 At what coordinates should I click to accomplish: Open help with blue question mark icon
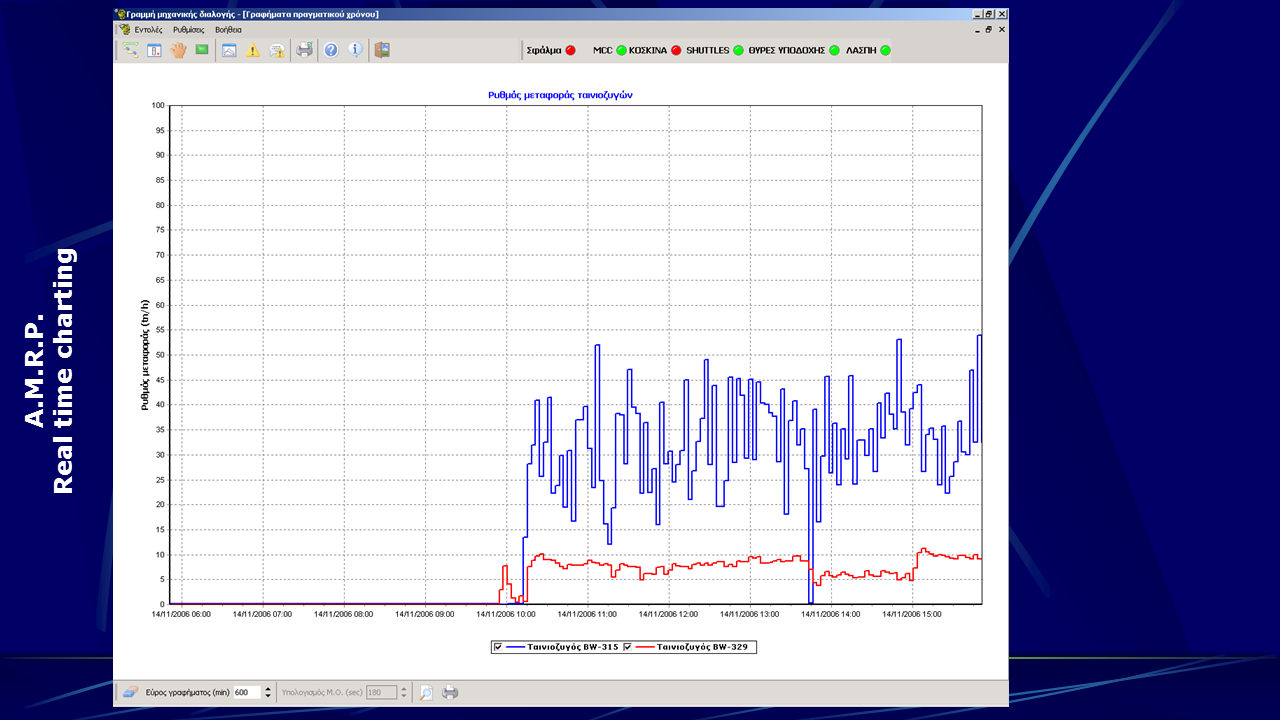point(331,50)
